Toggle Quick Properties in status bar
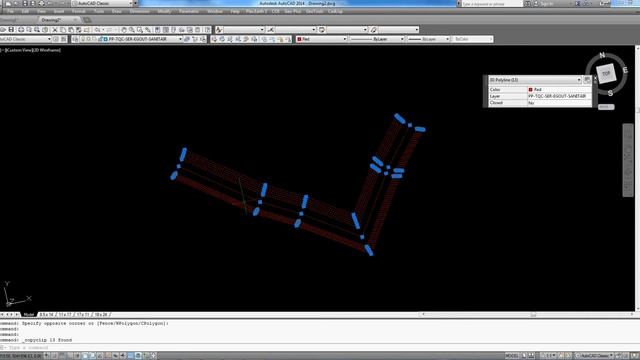This screenshot has width=640, height=360. point(138,356)
